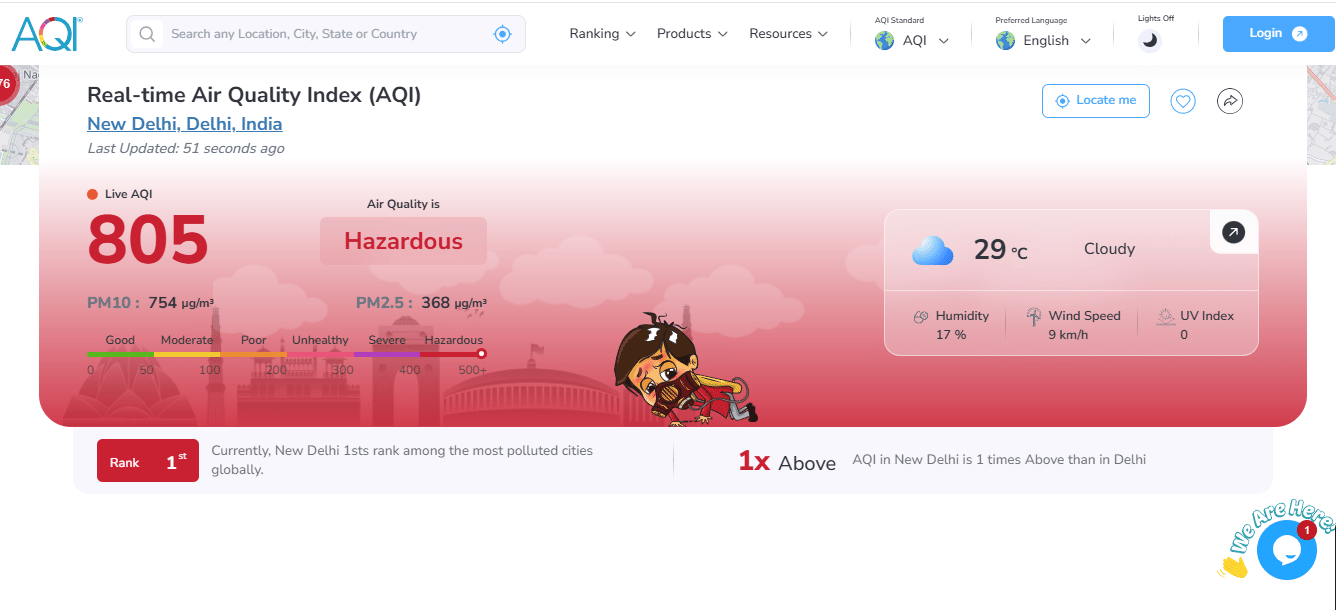Image resolution: width=1336 pixels, height=610 pixels.
Task: Add location to favorites with heart icon
Action: click(1183, 101)
